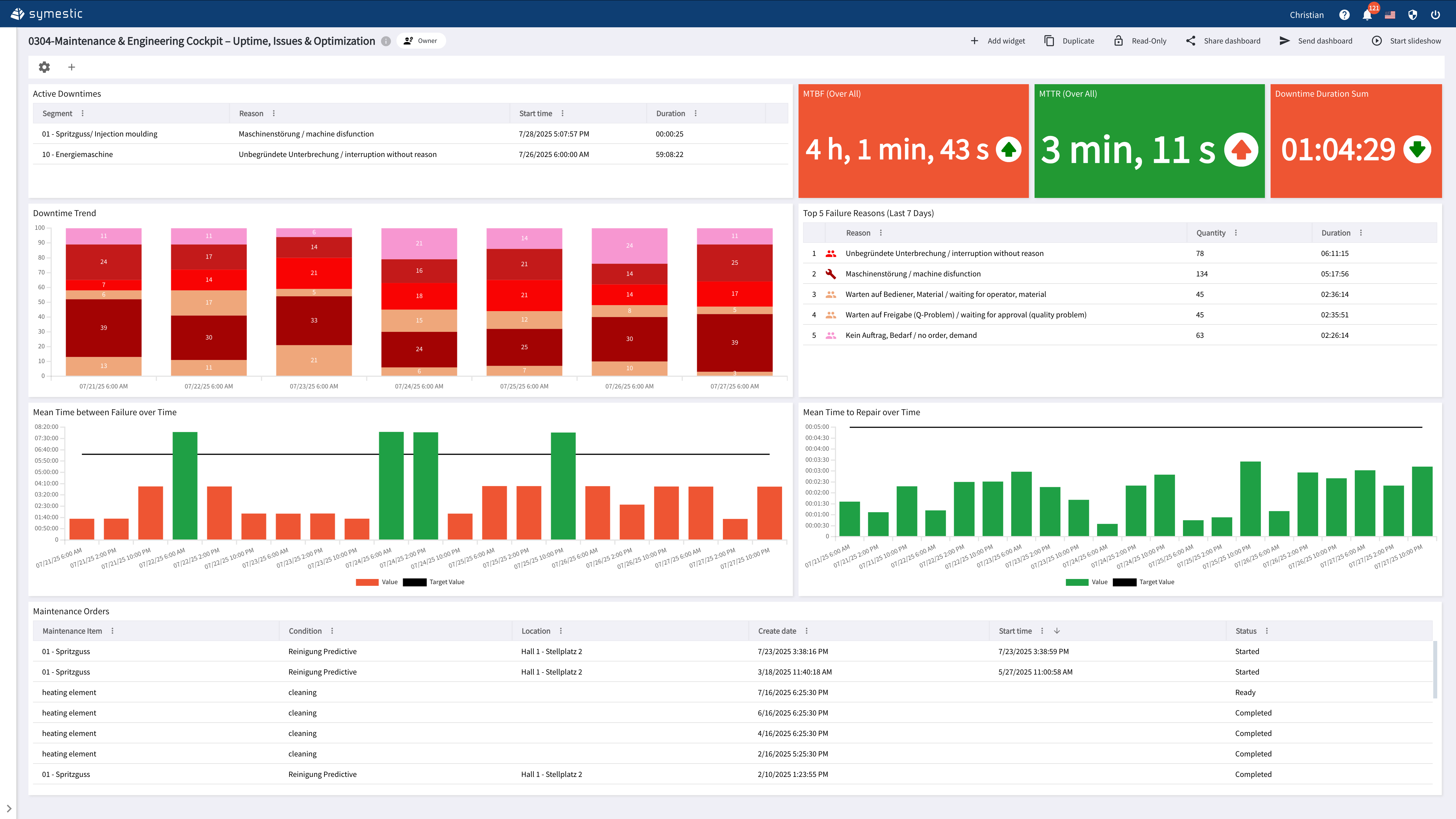Click the Owner badge button
Viewport: 1456px width, 819px height.
tap(421, 41)
